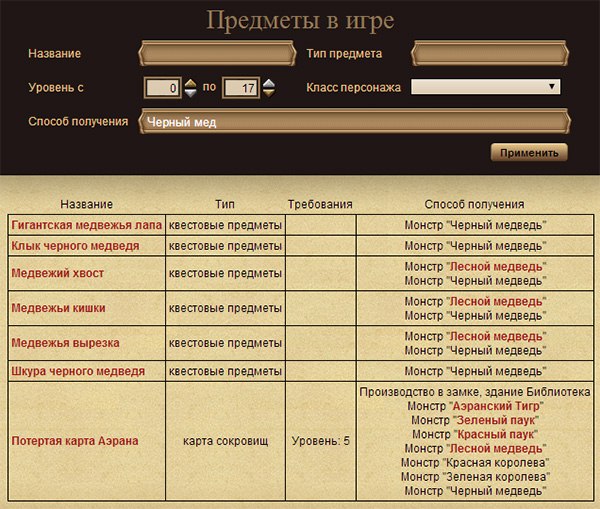Increase the maximum level with up arrow
This screenshot has width=600, height=509.
269,83
